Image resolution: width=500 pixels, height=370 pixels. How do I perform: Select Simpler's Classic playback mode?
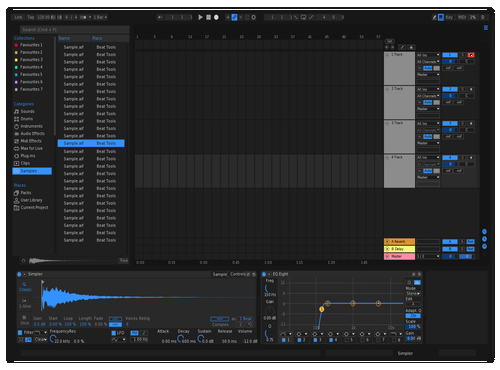[25, 287]
